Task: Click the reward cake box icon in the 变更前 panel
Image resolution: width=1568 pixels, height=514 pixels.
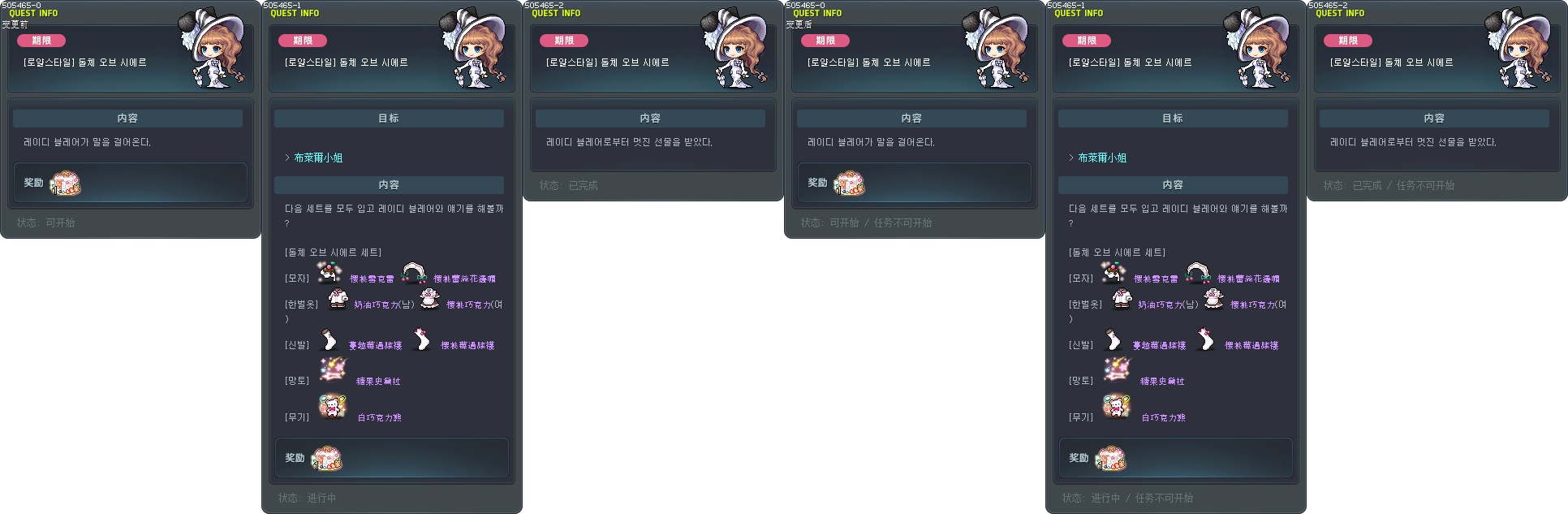Action: (x=66, y=183)
